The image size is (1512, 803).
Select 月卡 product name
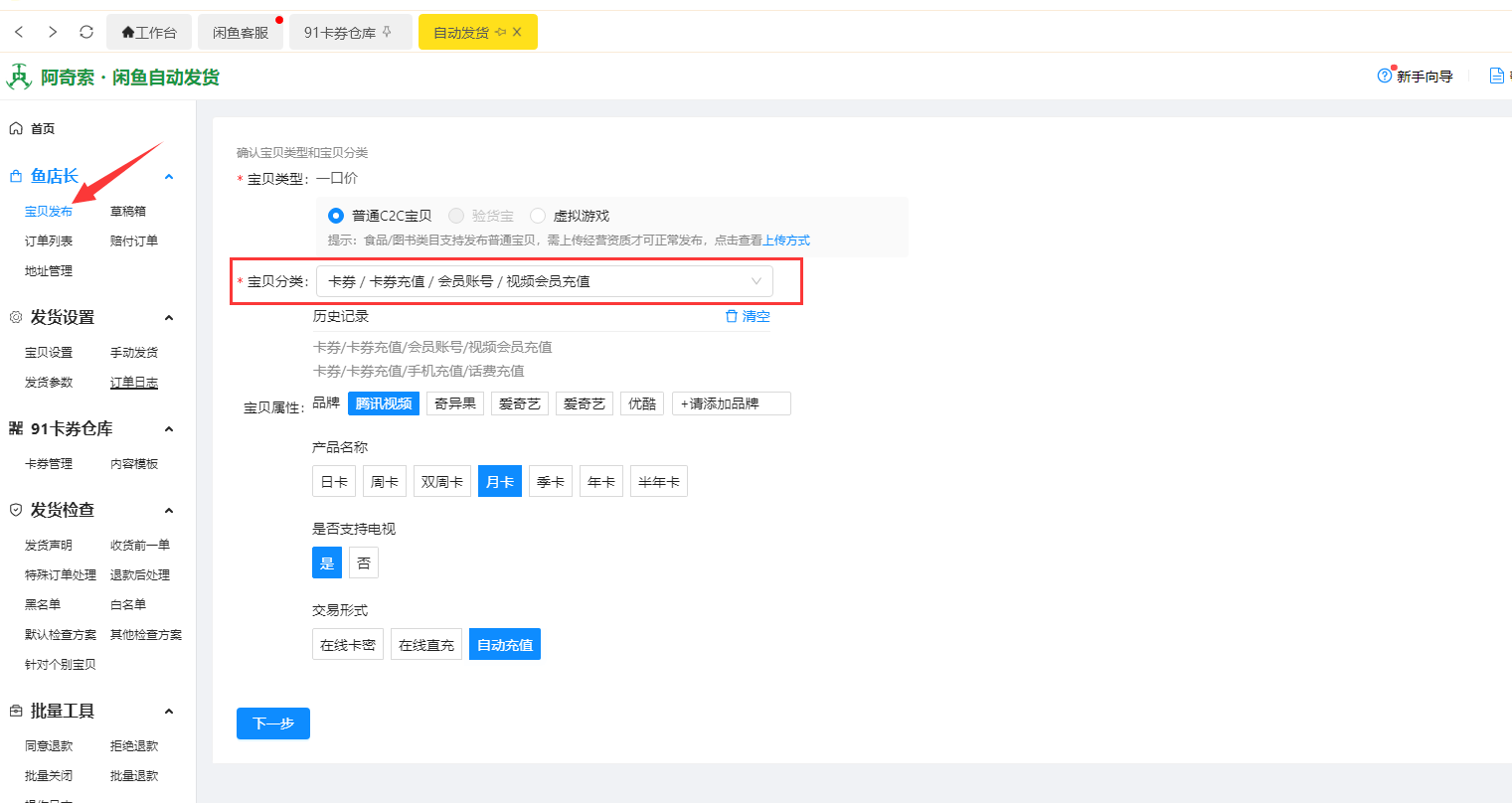tap(500, 481)
